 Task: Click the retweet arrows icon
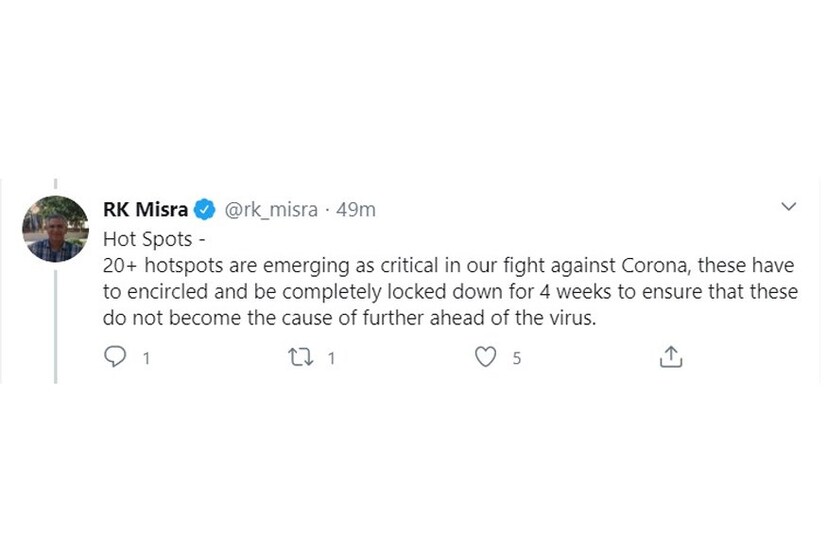click(x=300, y=357)
